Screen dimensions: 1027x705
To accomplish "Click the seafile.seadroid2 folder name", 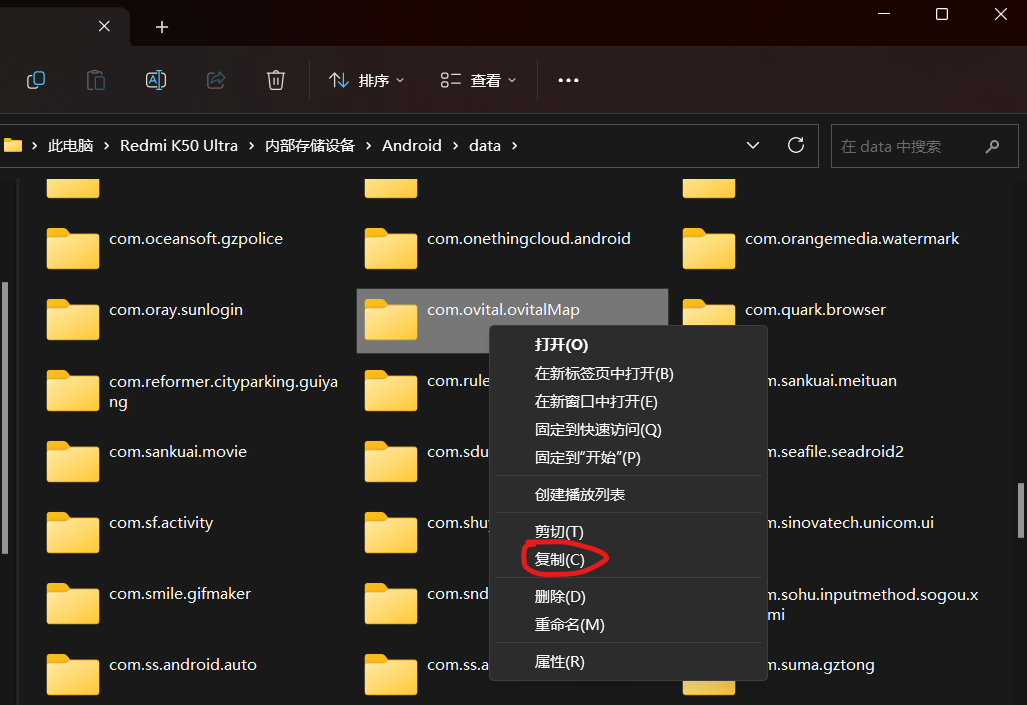I will pyautogui.click(x=835, y=451).
